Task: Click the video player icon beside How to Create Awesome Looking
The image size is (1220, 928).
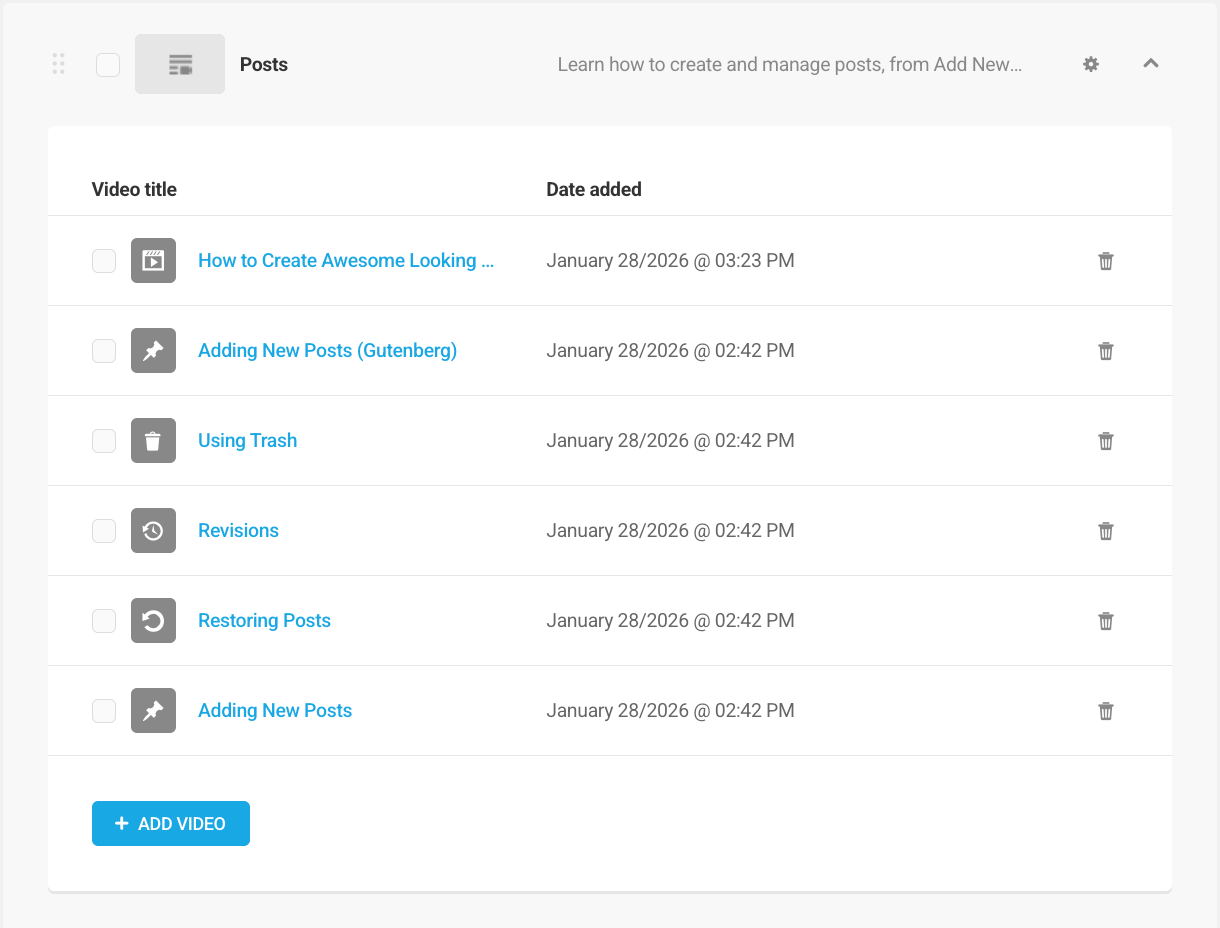Action: pos(153,260)
